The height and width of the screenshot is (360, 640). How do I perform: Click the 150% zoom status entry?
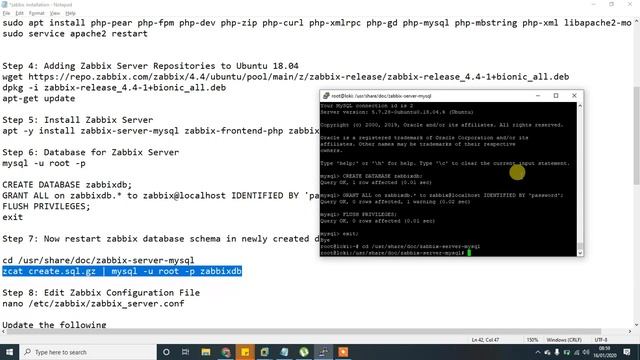click(x=532, y=340)
